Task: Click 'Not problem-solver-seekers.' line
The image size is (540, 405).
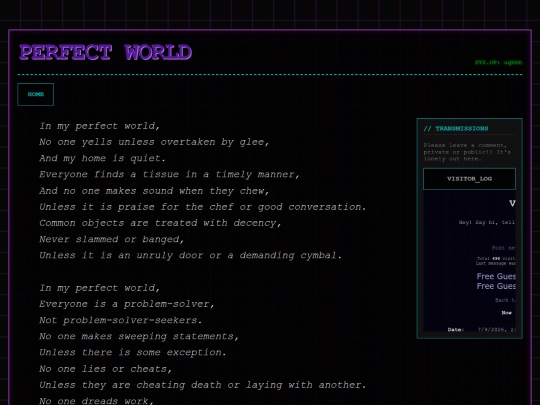Action: pos(121,320)
